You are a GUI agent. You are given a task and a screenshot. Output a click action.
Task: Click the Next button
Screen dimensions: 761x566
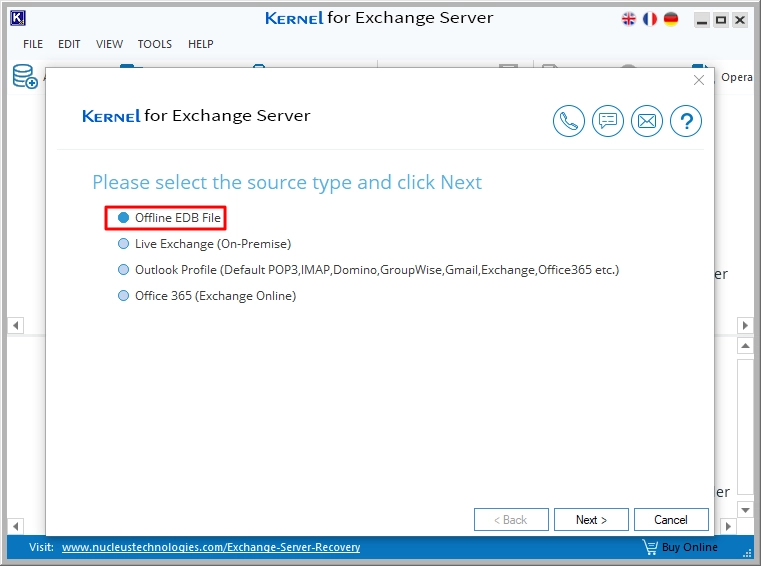[x=591, y=520]
